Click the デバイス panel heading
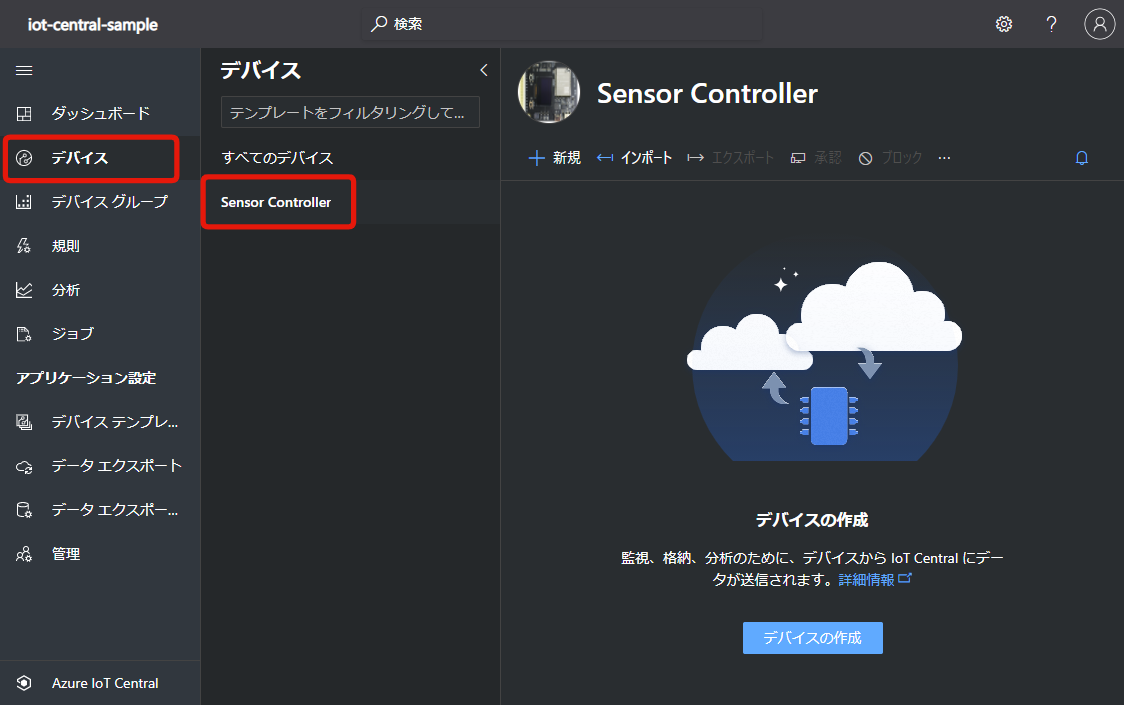 pyautogui.click(x=260, y=70)
